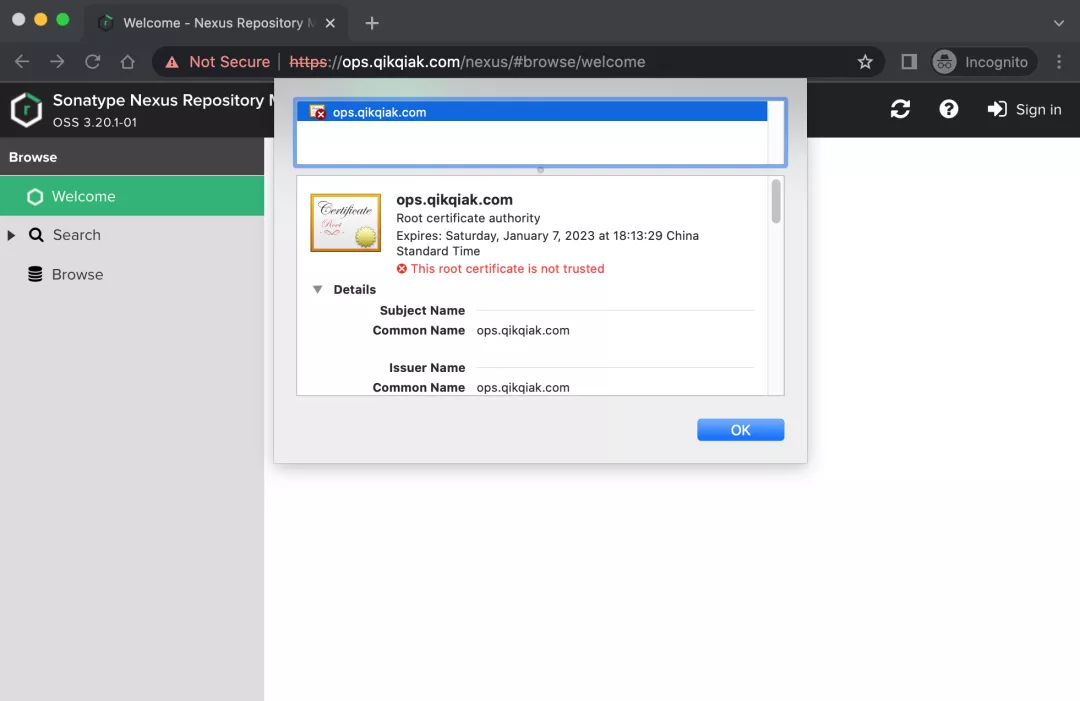The width and height of the screenshot is (1080, 701).
Task: Select Browse in the sidebar
Action: [77, 274]
